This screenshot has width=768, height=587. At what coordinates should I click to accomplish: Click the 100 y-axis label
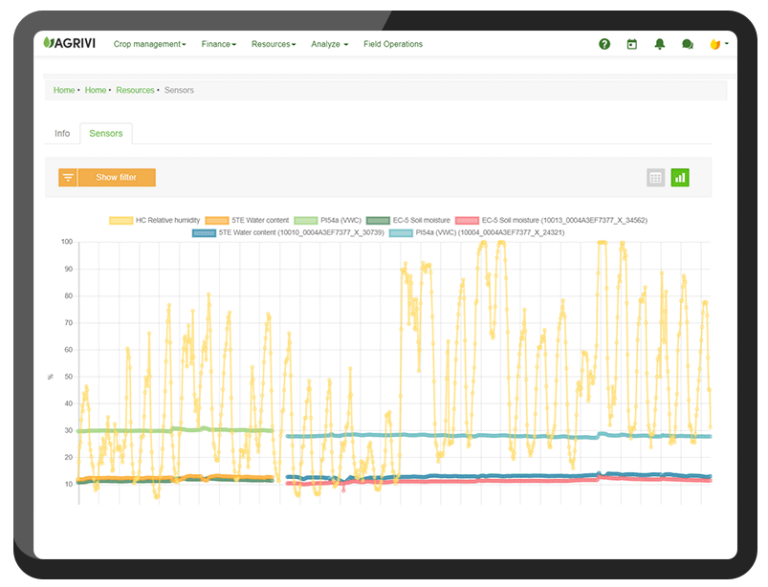[67, 242]
